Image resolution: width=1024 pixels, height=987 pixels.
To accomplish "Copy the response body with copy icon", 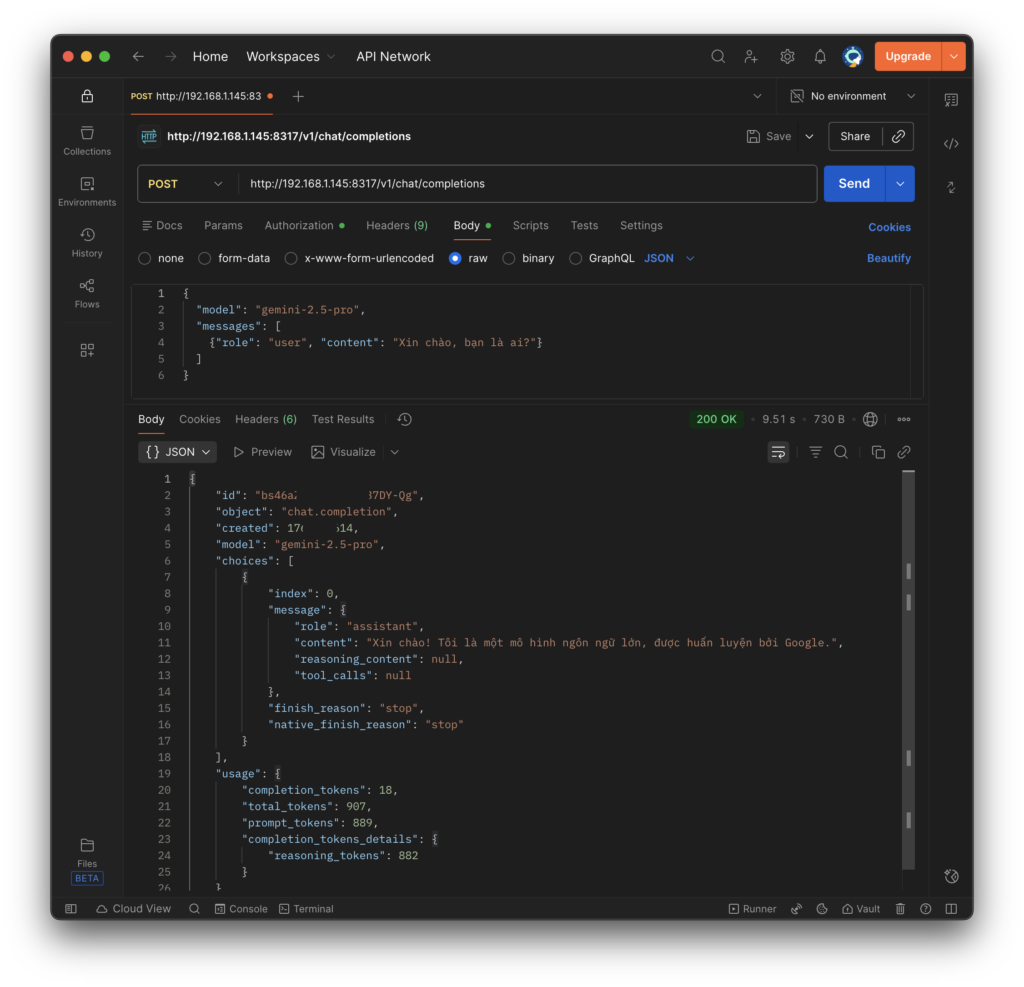I will click(x=878, y=452).
